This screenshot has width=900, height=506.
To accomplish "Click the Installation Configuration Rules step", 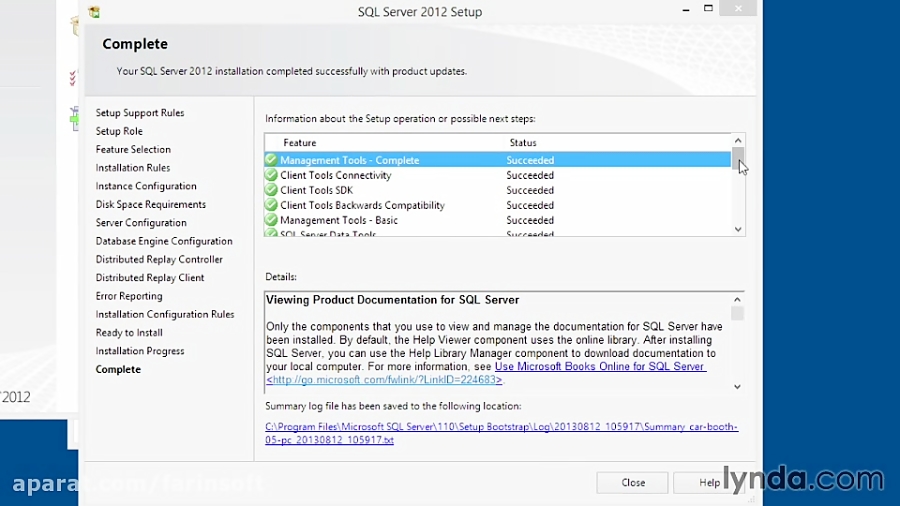I will [x=165, y=314].
